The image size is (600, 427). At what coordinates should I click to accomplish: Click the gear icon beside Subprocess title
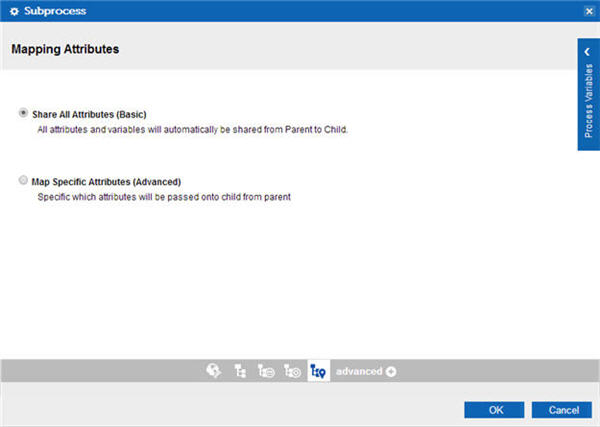pos(15,11)
